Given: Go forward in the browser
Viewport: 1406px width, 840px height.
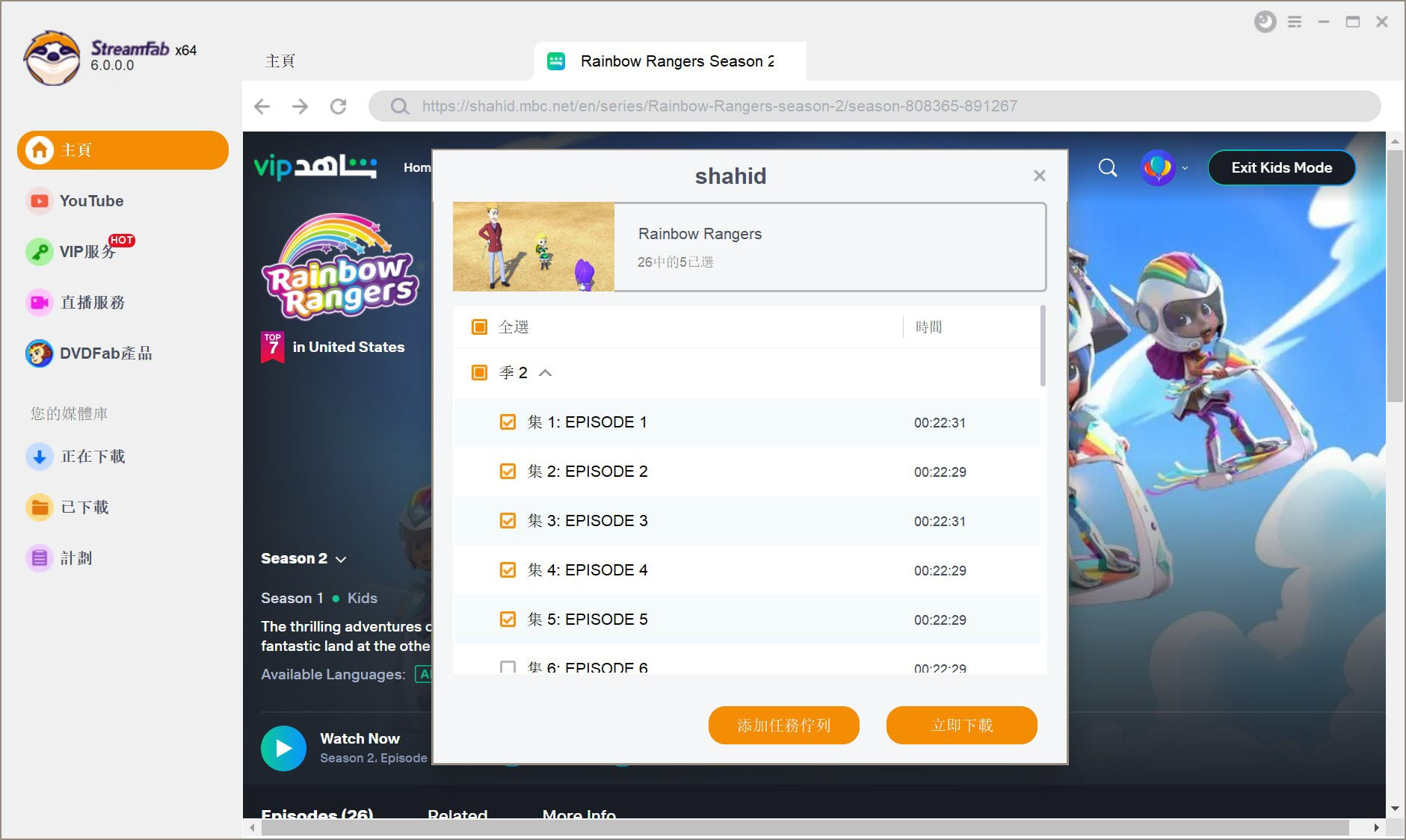Looking at the screenshot, I should [300, 106].
